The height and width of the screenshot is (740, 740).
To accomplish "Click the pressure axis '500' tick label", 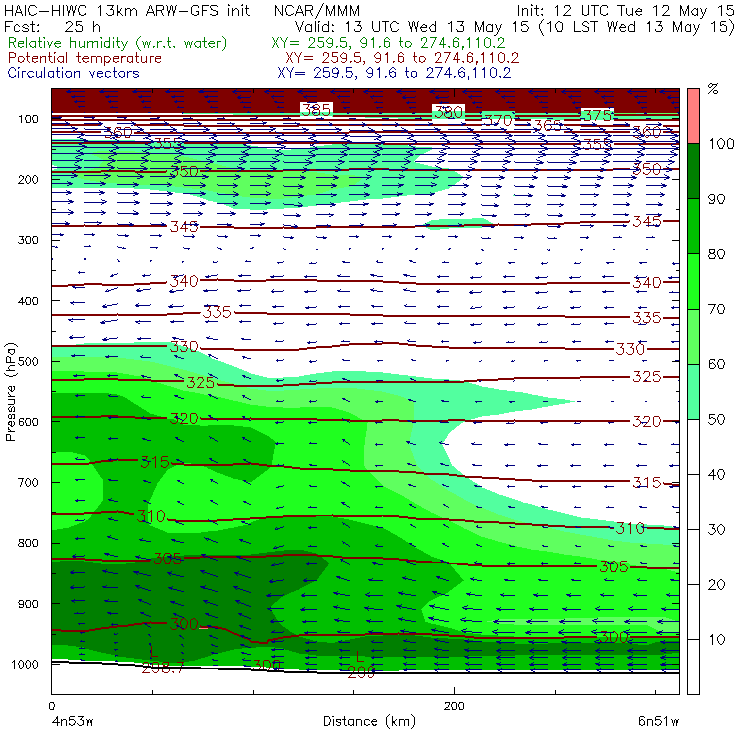I will 28,361.
